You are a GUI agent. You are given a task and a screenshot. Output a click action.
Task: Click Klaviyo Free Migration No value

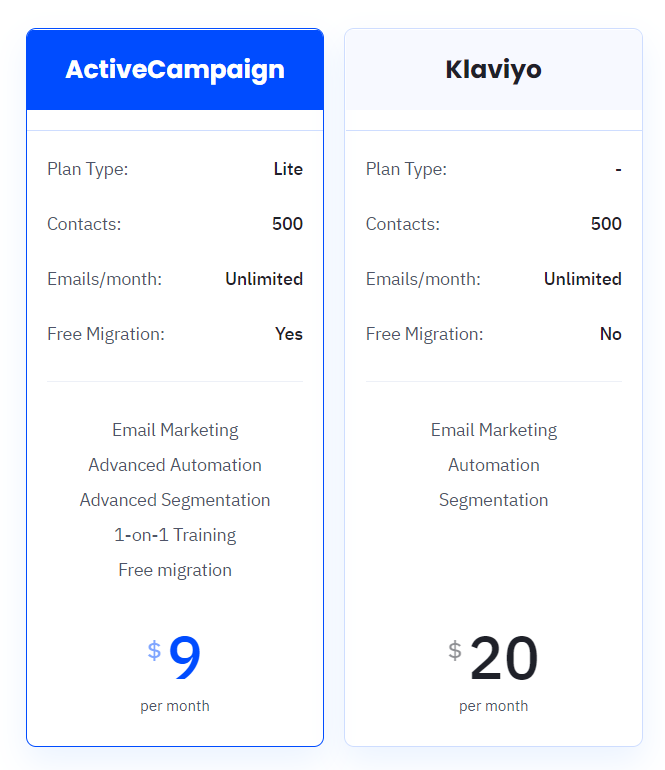pyautogui.click(x=610, y=334)
